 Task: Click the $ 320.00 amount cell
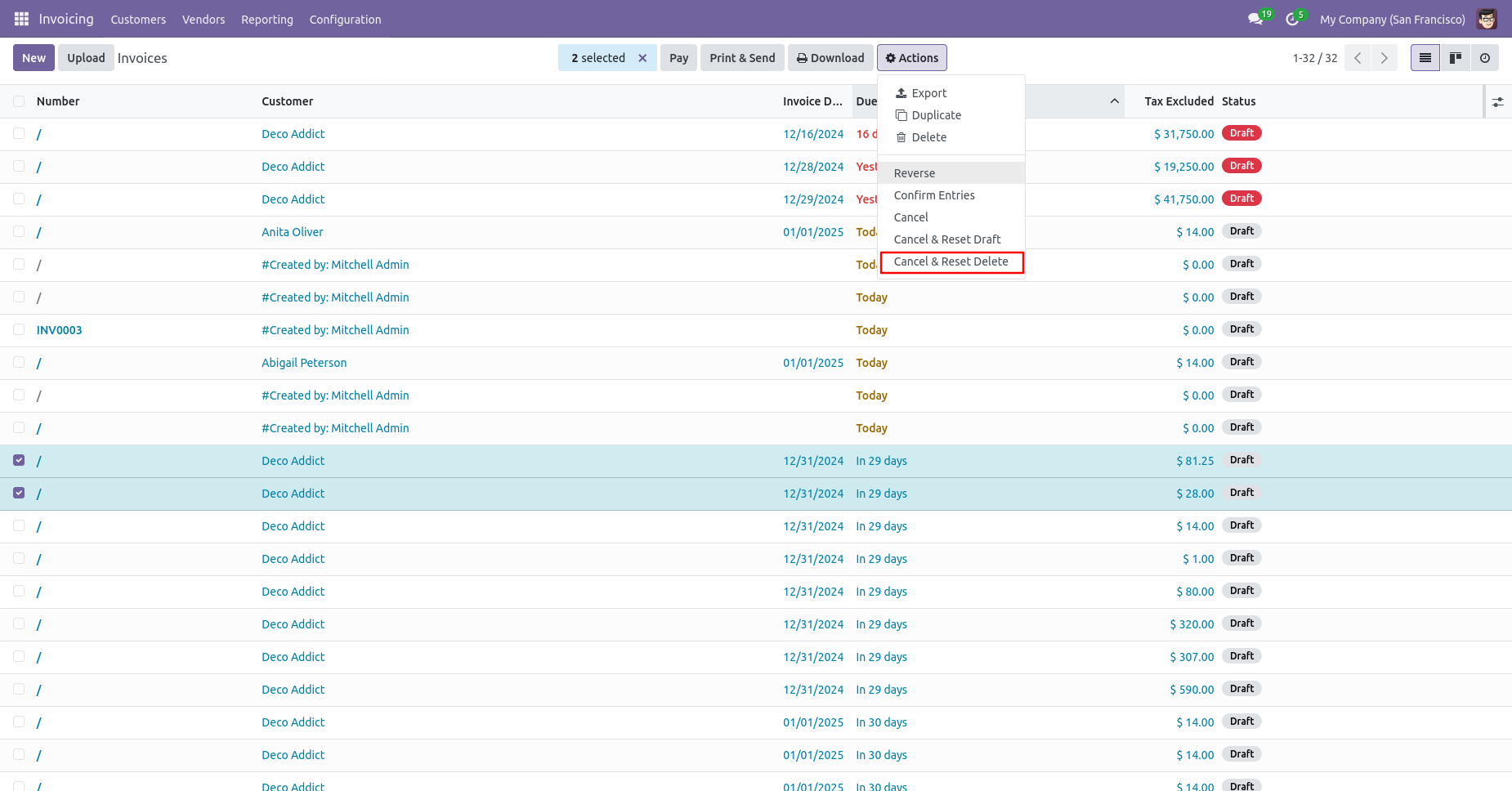point(1192,624)
